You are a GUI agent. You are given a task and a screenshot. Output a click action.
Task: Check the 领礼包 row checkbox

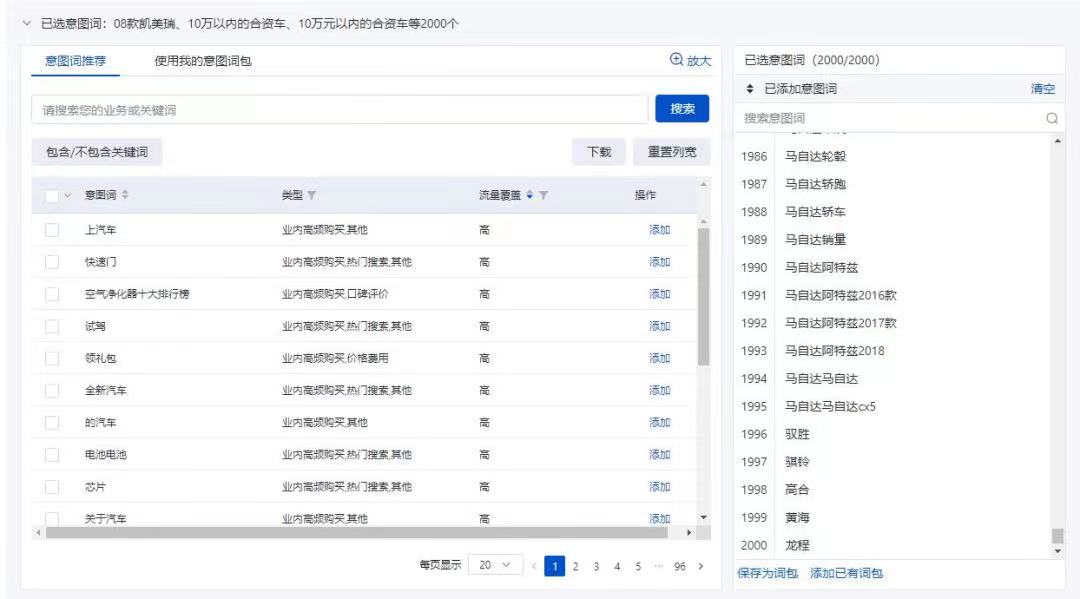pyautogui.click(x=52, y=358)
